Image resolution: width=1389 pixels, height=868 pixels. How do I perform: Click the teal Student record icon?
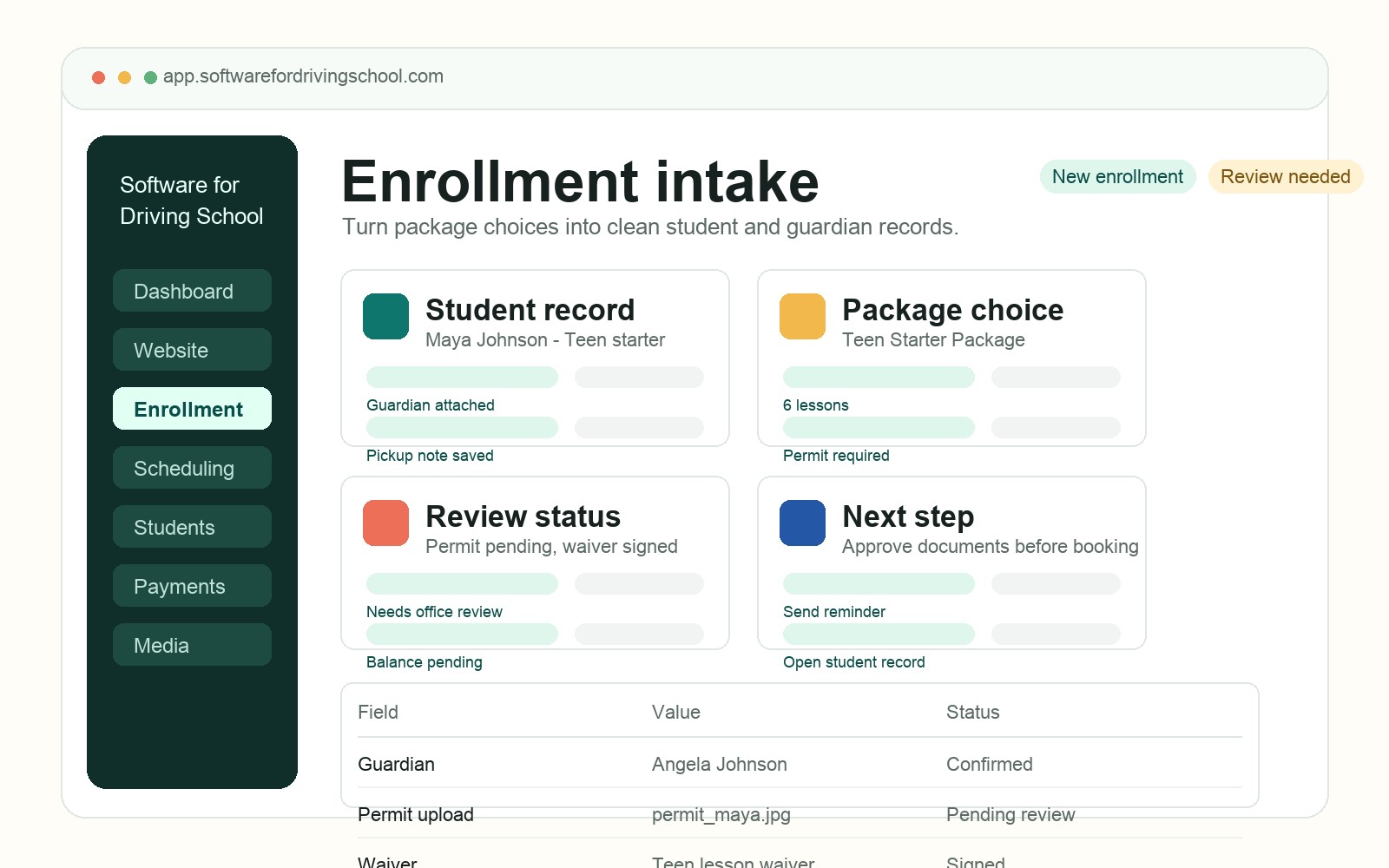(385, 316)
